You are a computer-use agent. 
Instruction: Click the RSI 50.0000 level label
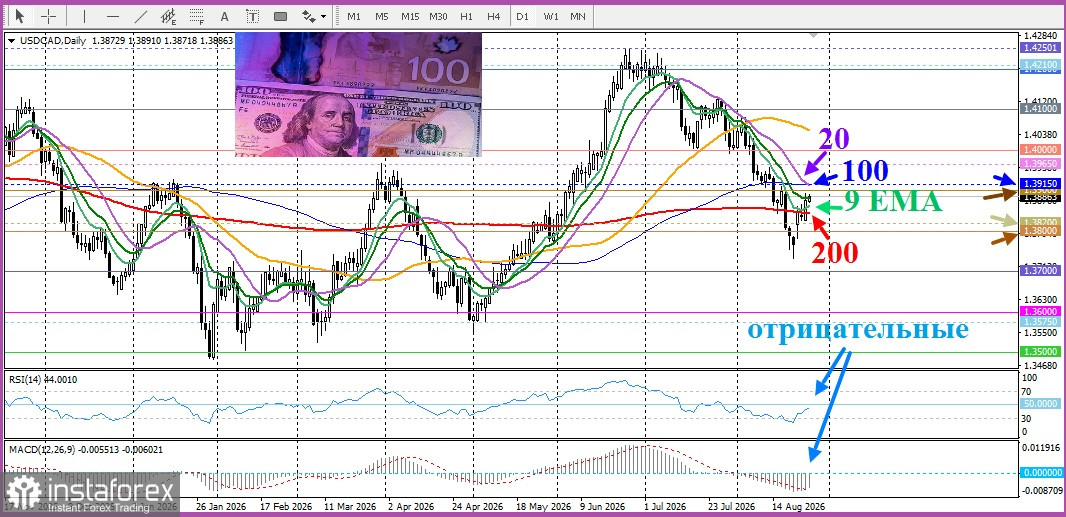(1039, 404)
